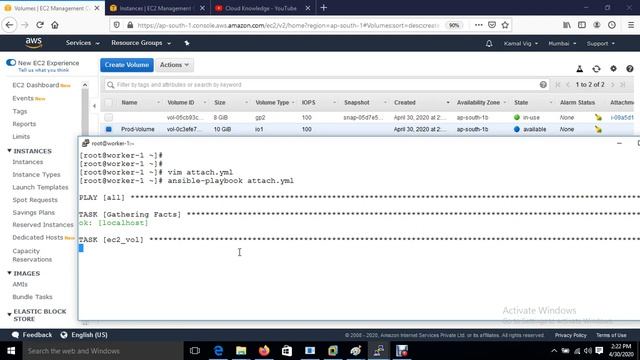The height and width of the screenshot is (360, 640).
Task: Click the Create Volume button
Action: tap(127, 65)
